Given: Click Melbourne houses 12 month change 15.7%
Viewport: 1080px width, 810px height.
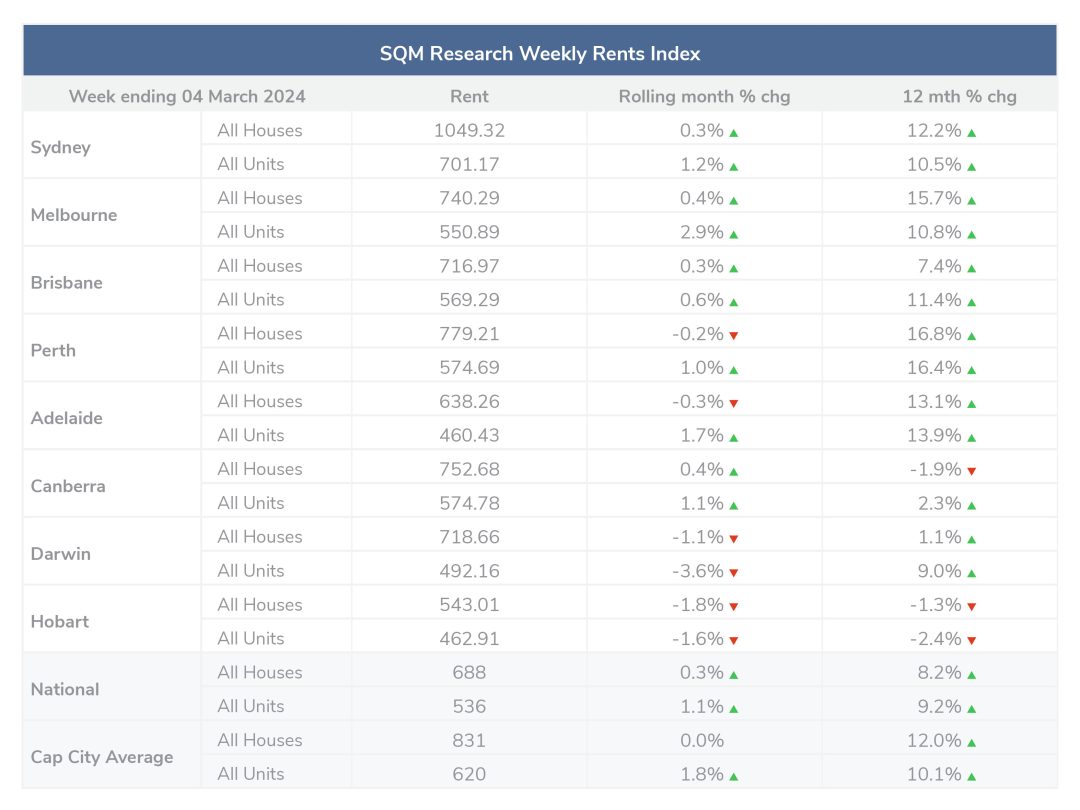Looking at the screenshot, I should coord(934,198).
